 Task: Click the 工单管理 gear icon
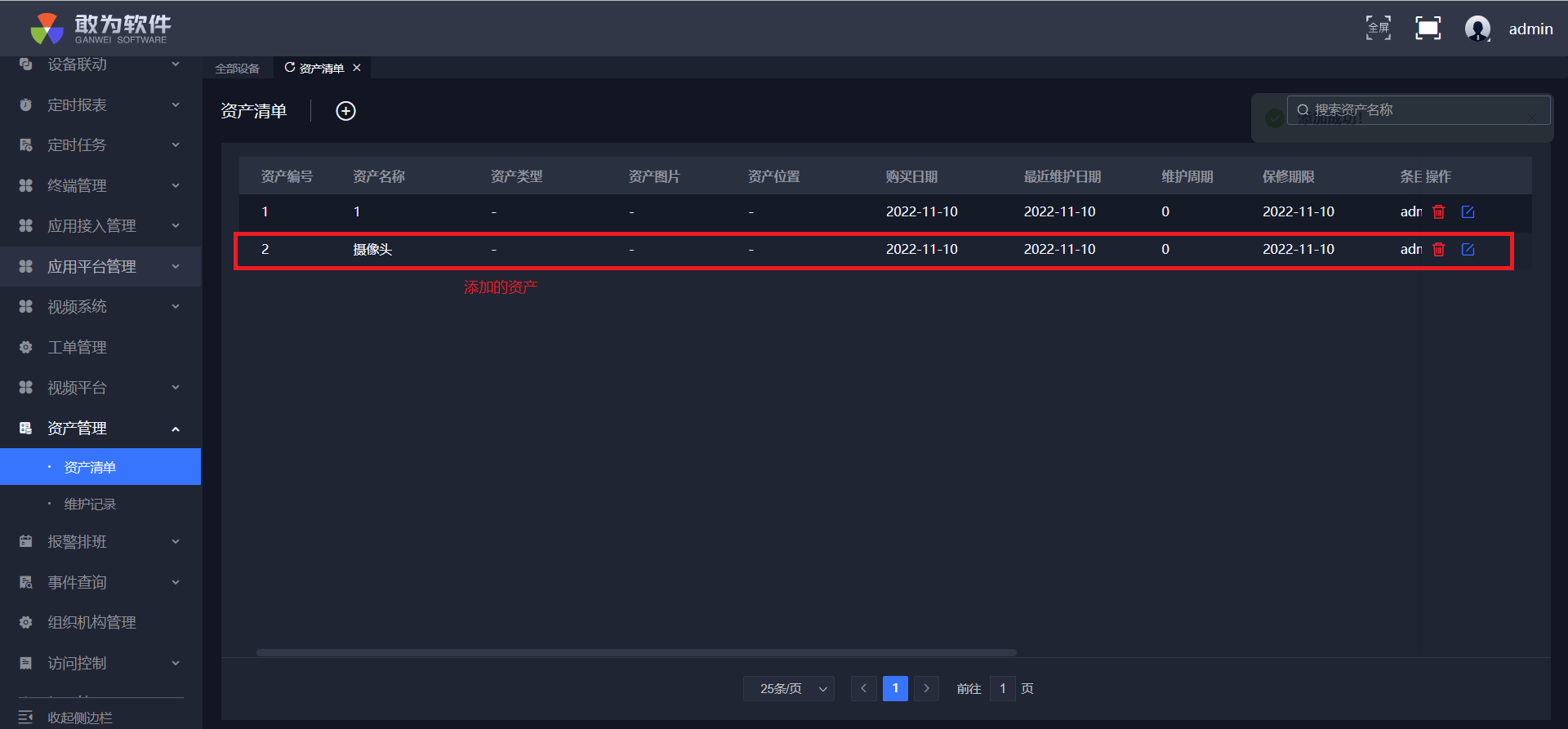[26, 347]
